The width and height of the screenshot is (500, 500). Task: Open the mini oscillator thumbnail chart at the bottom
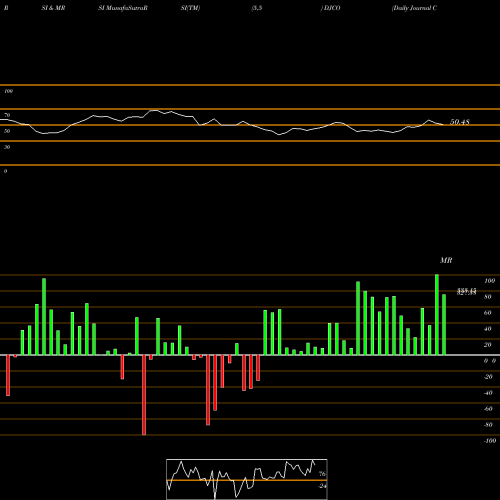pos(247,479)
